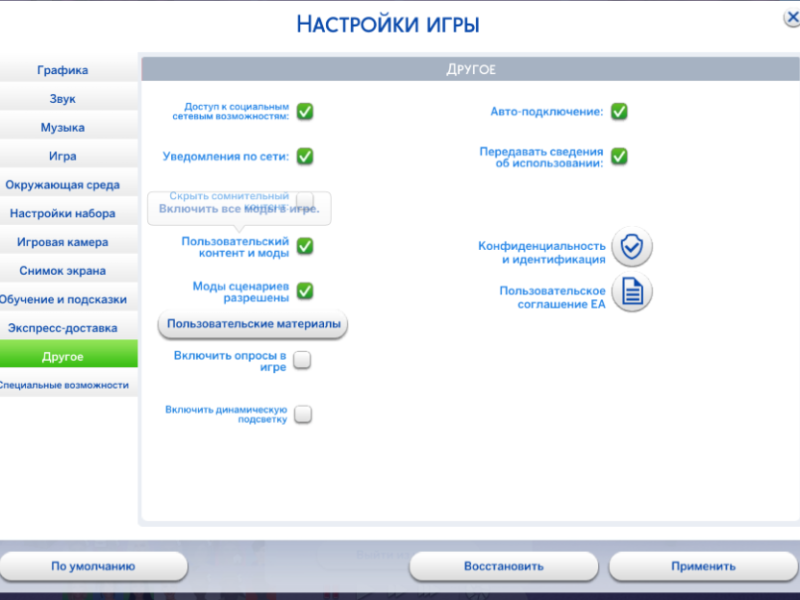The width and height of the screenshot is (800, 600).
Task: Click the Уведомления по сети label
Action: (226, 157)
